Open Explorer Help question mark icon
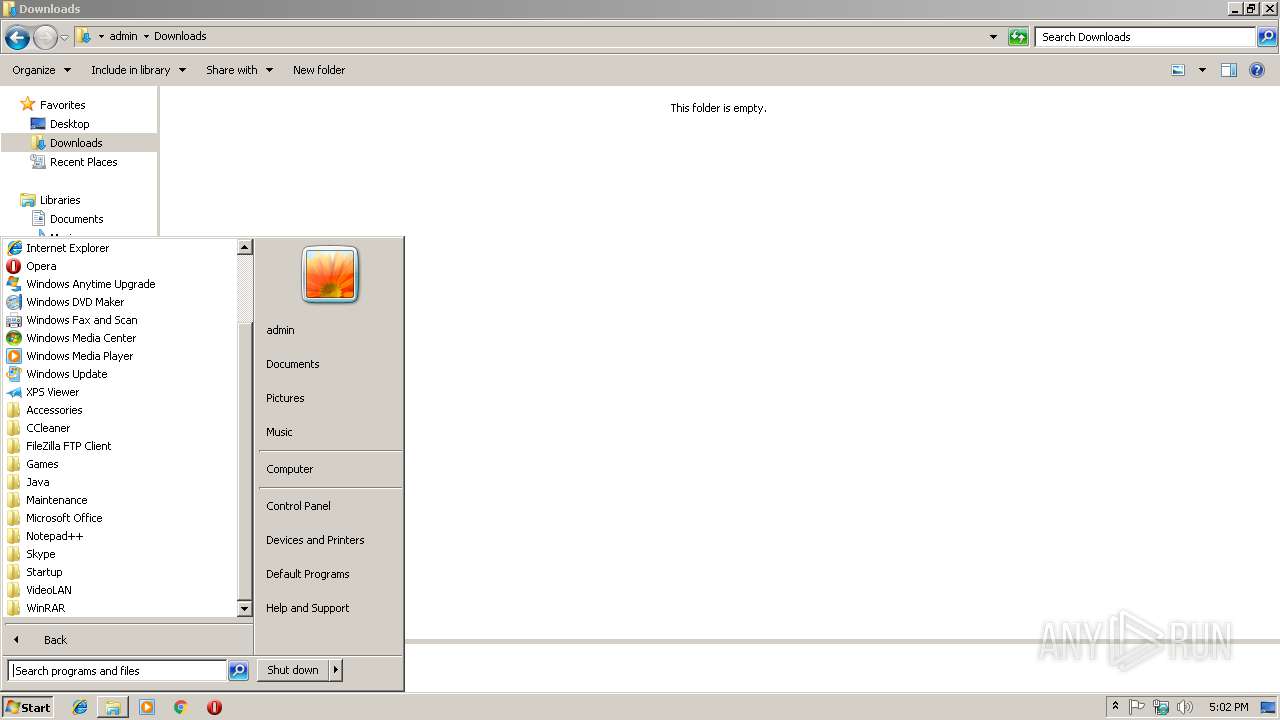 click(1257, 70)
